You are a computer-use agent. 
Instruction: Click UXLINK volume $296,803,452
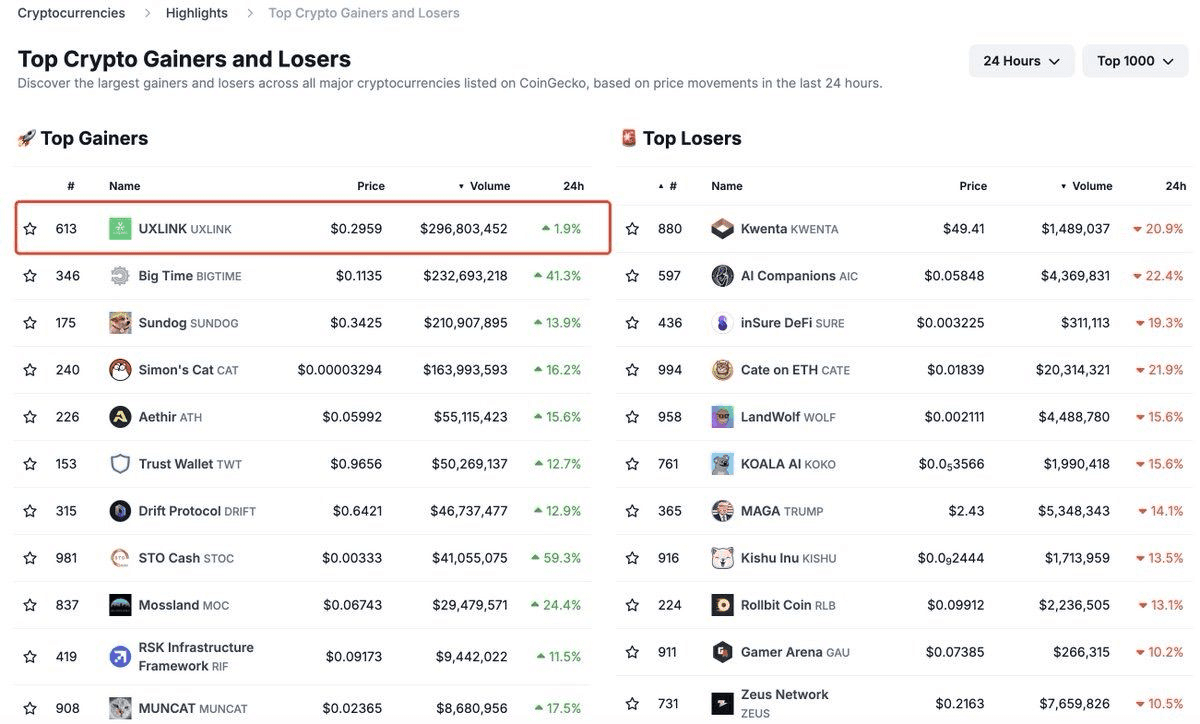coord(464,229)
